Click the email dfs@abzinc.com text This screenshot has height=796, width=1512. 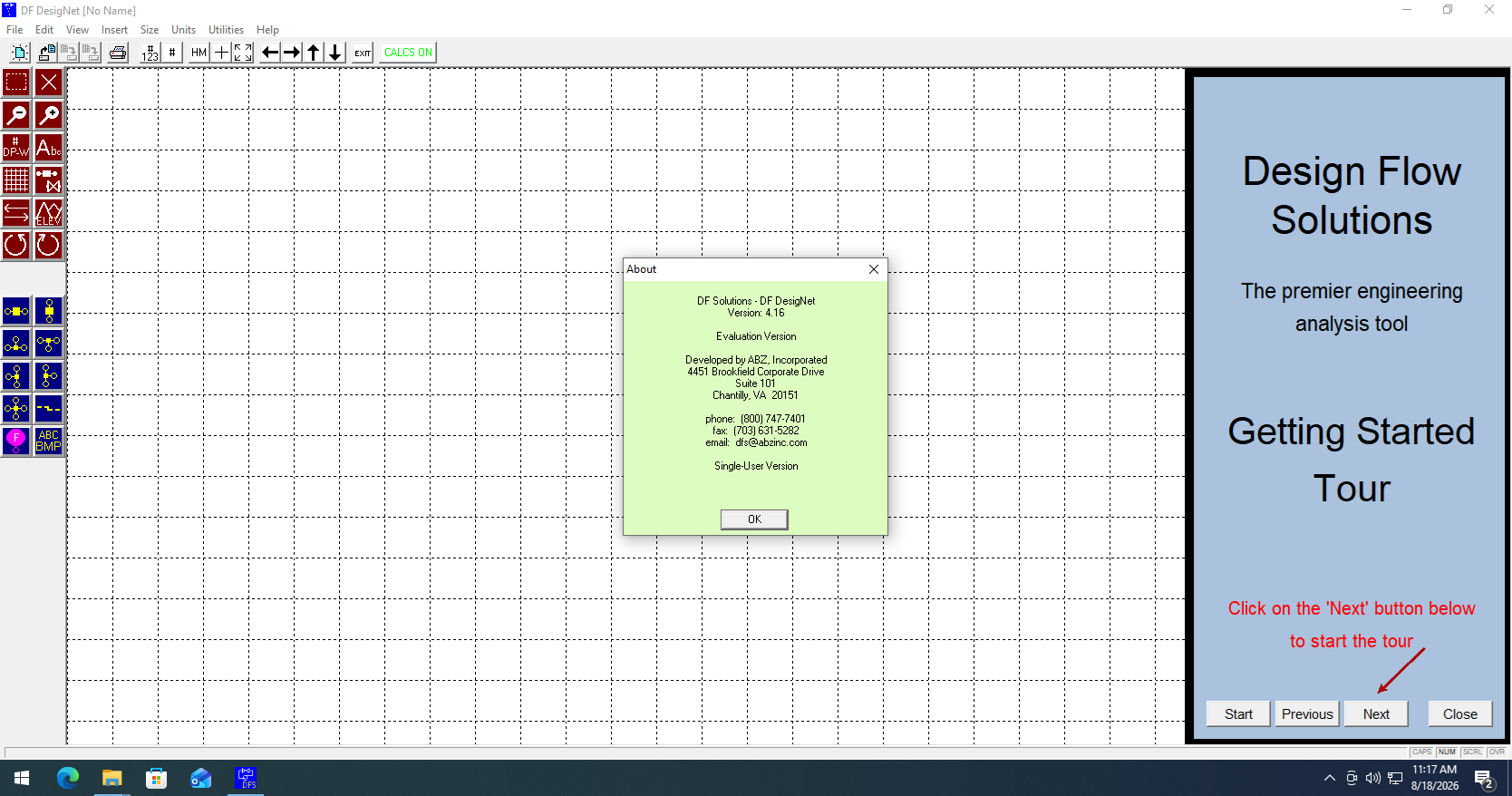pyautogui.click(x=756, y=442)
